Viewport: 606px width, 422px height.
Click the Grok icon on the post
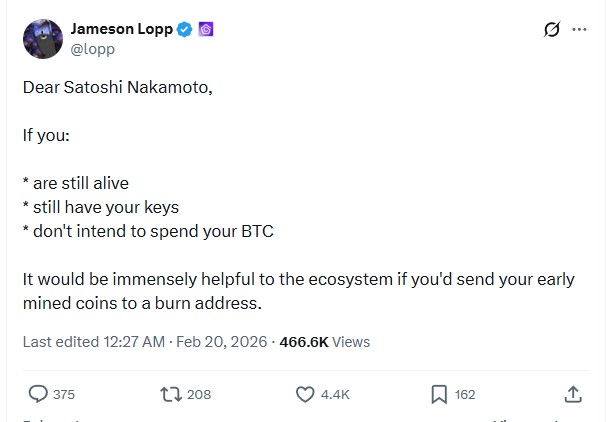[551, 30]
